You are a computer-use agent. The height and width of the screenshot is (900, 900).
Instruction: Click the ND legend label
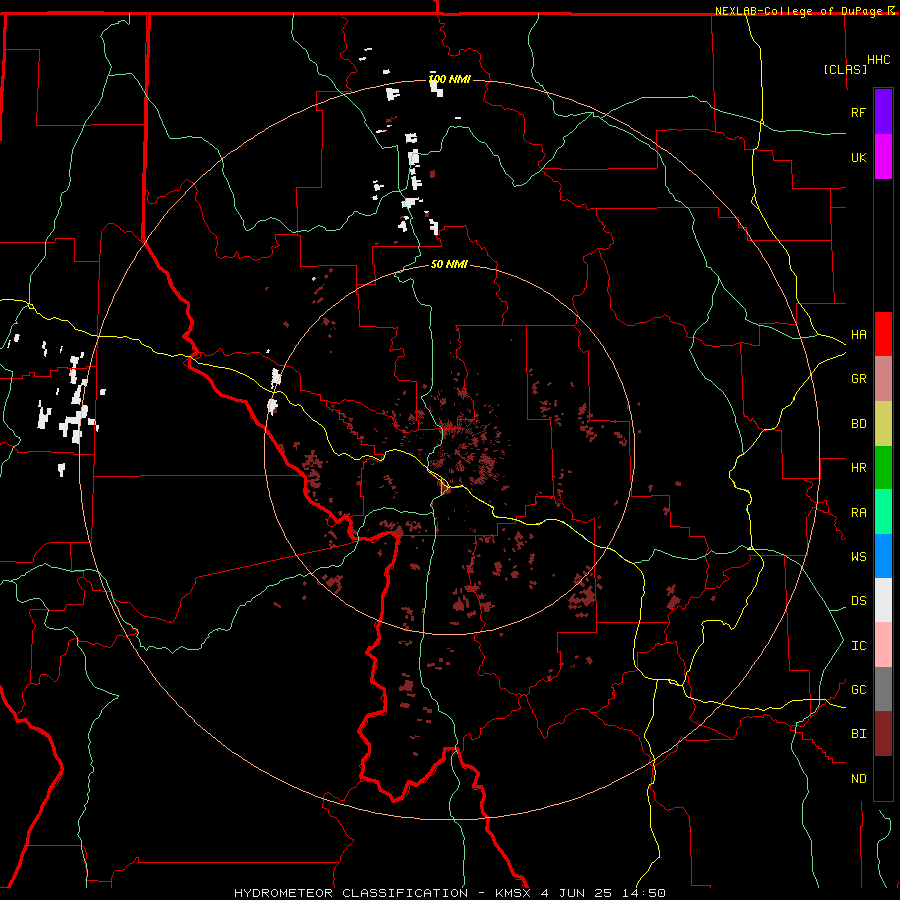(858, 779)
